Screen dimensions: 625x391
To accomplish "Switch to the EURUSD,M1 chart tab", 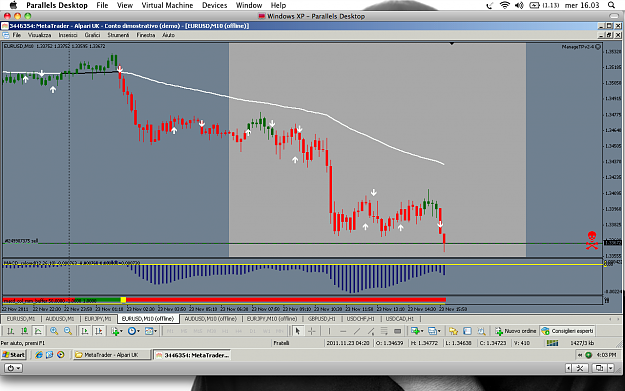I will pos(21,319).
